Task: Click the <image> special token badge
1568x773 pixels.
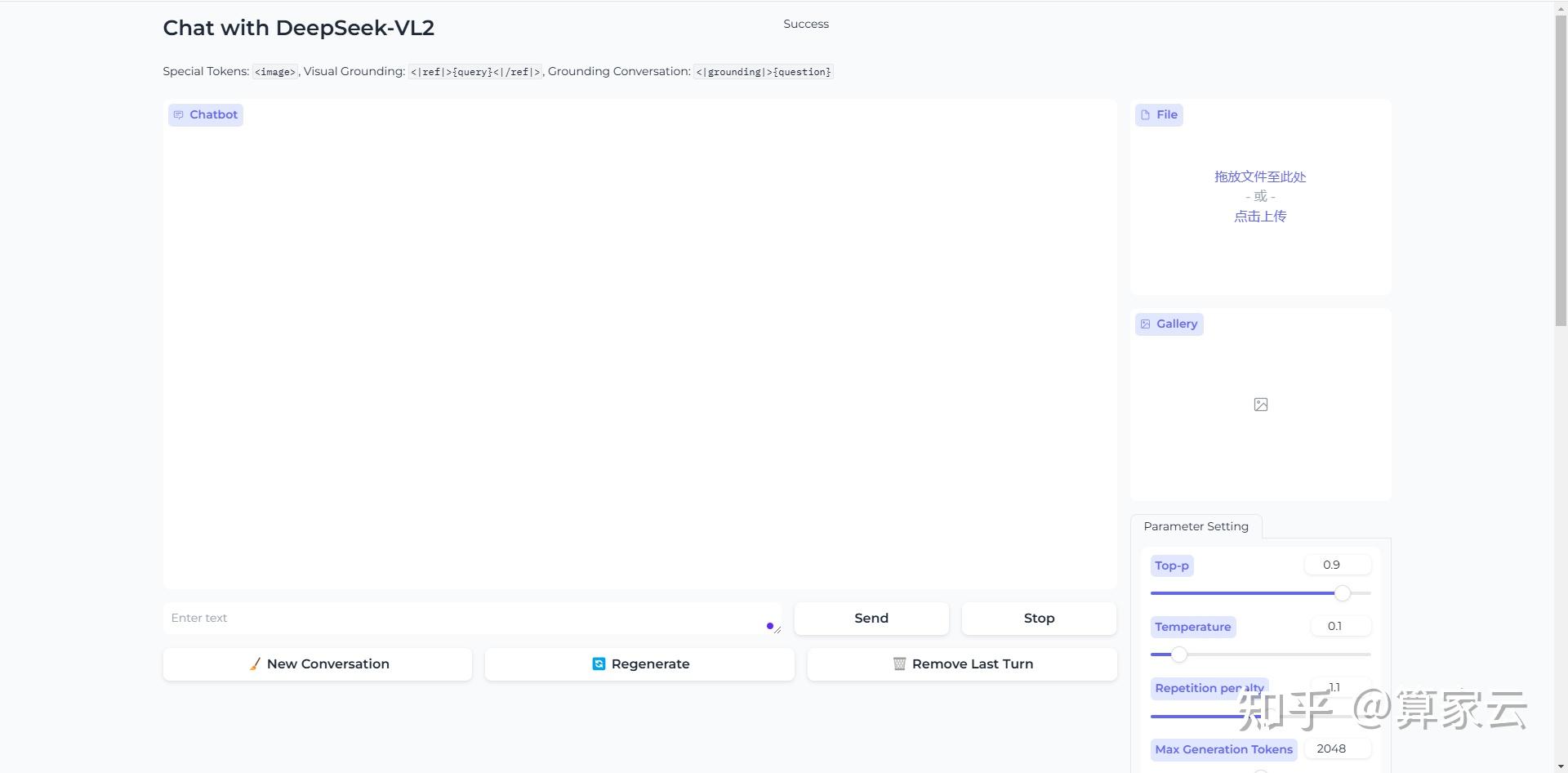Action: [275, 72]
